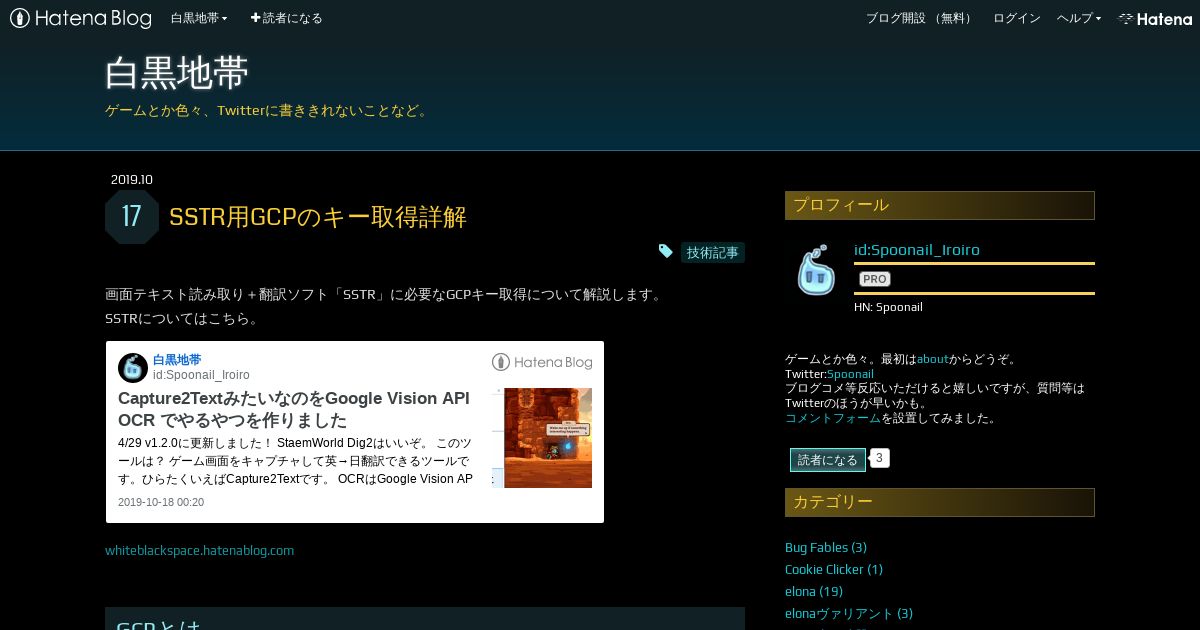Viewport: 1200px width, 630px height.
Task: Click the Hatena Blog logo in embedded card
Action: 542,362
